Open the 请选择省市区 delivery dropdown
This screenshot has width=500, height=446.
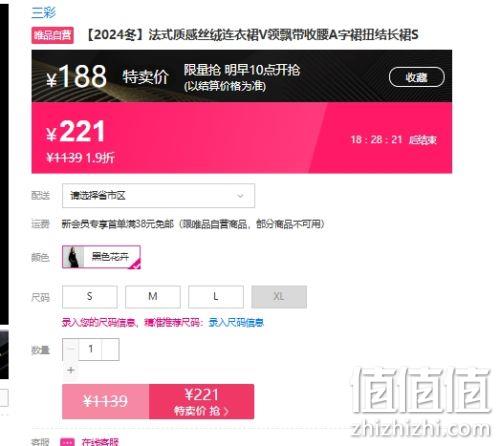[158, 195]
